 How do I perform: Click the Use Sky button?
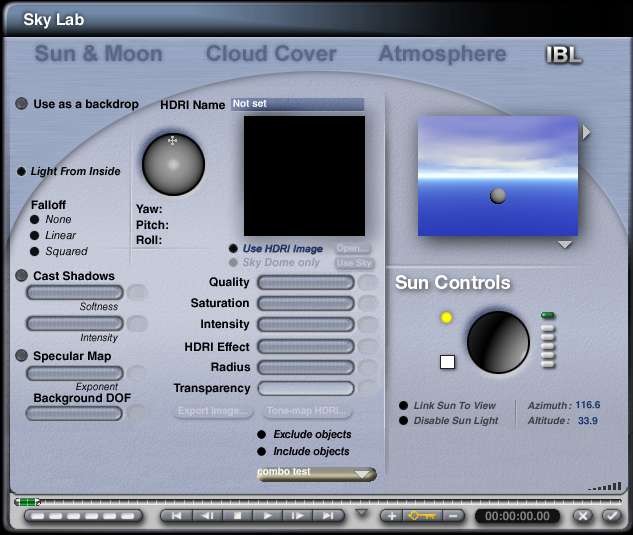(x=353, y=263)
